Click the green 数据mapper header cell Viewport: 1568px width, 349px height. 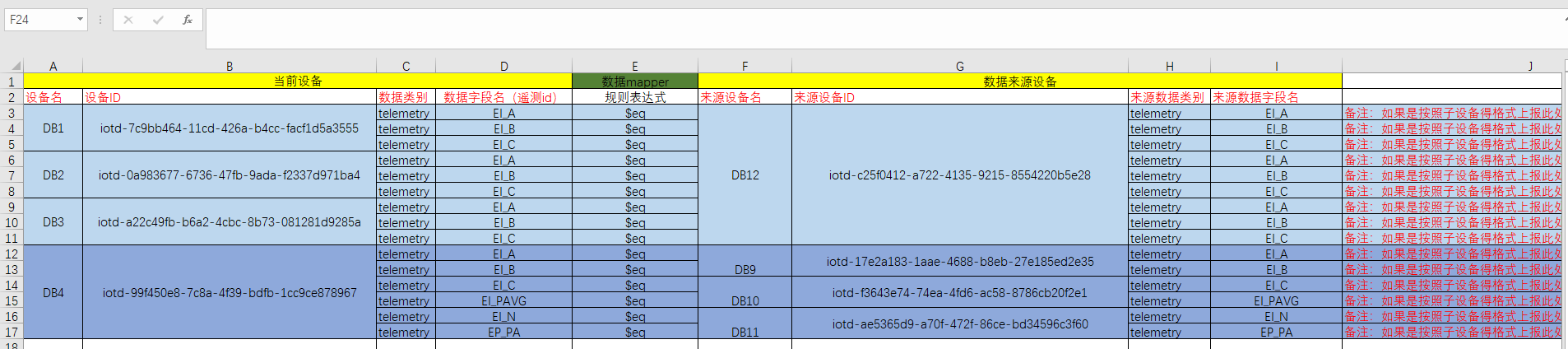point(634,81)
